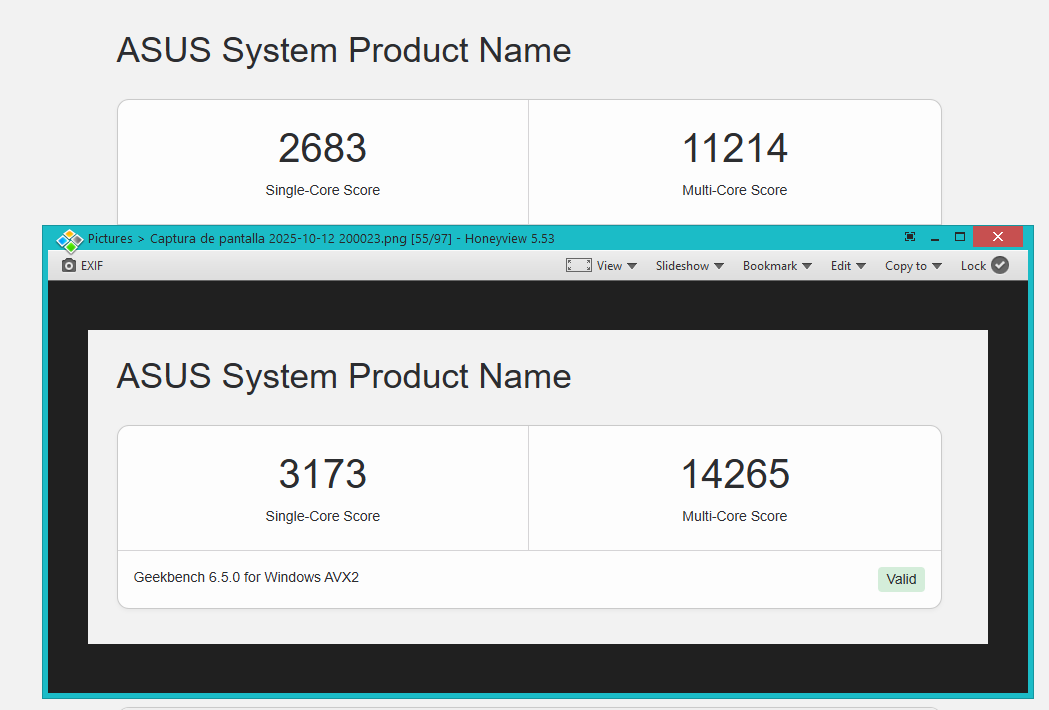Click Multi-Core Score label under 14265
This screenshot has width=1049, height=710.
click(735, 516)
